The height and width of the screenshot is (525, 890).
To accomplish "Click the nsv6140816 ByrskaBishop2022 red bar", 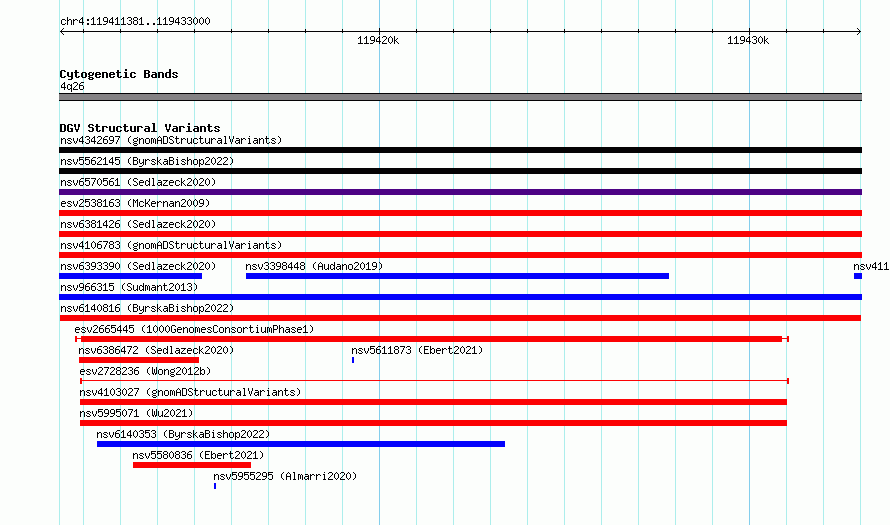I will [460, 318].
